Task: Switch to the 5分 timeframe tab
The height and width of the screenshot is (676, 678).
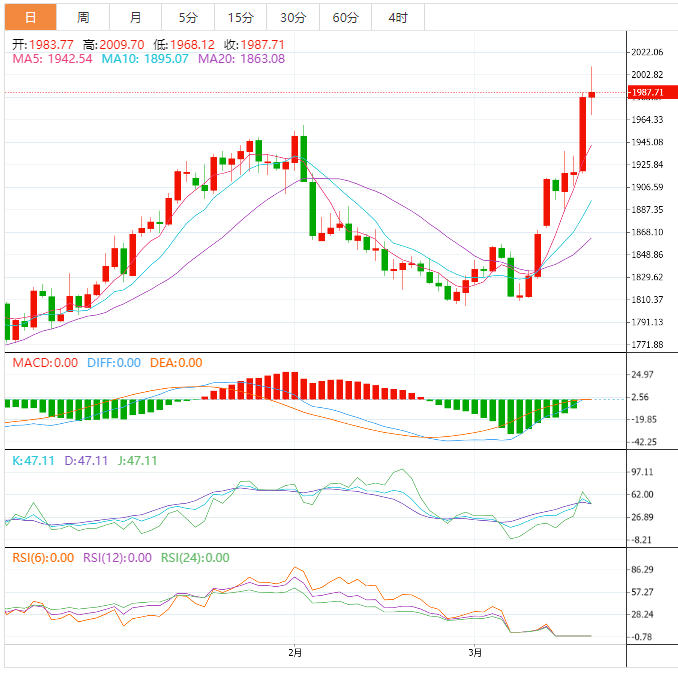Action: 188,17
